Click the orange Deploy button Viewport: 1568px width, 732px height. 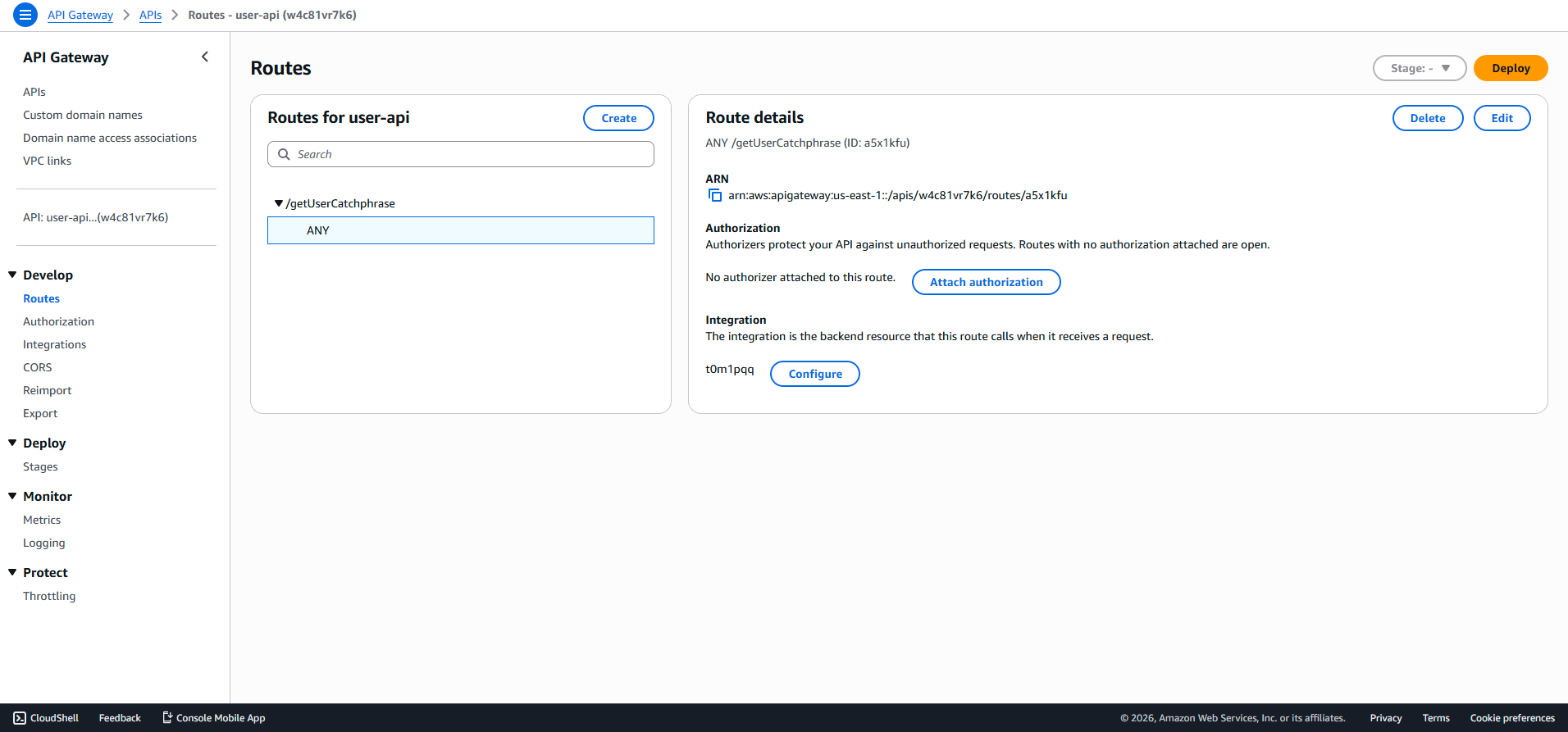pyautogui.click(x=1511, y=68)
